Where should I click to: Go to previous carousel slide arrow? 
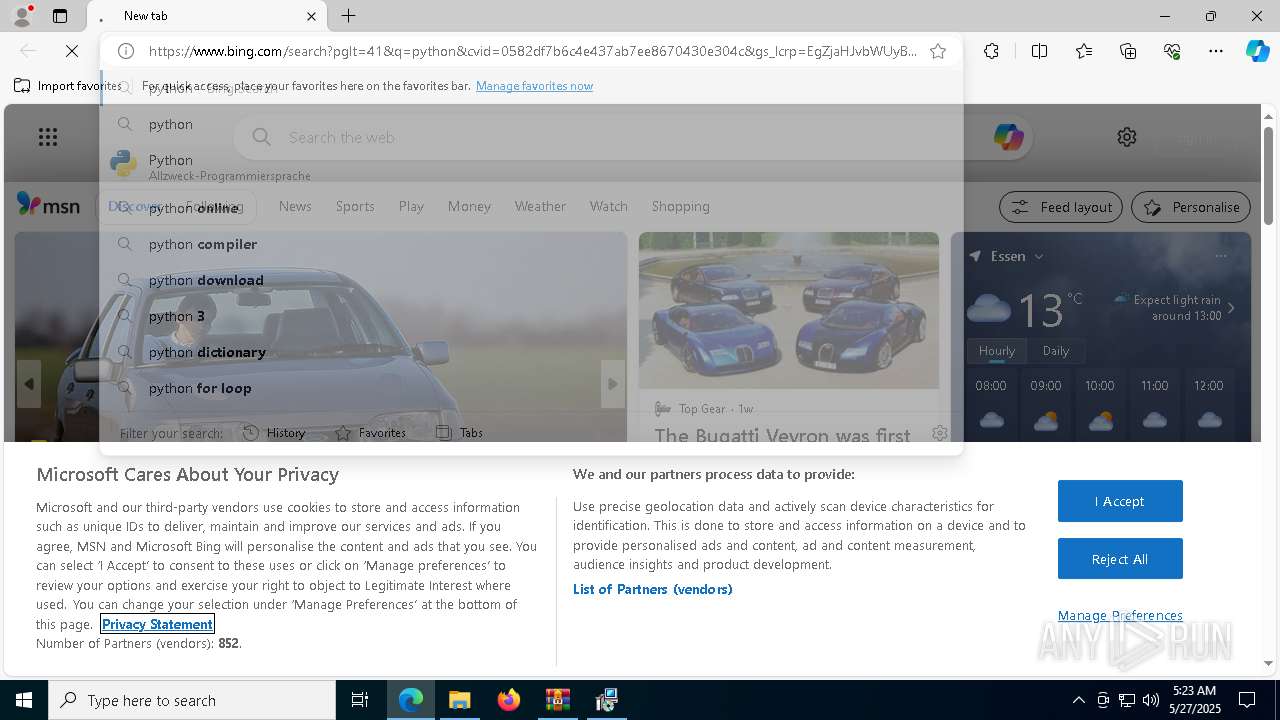coord(28,384)
